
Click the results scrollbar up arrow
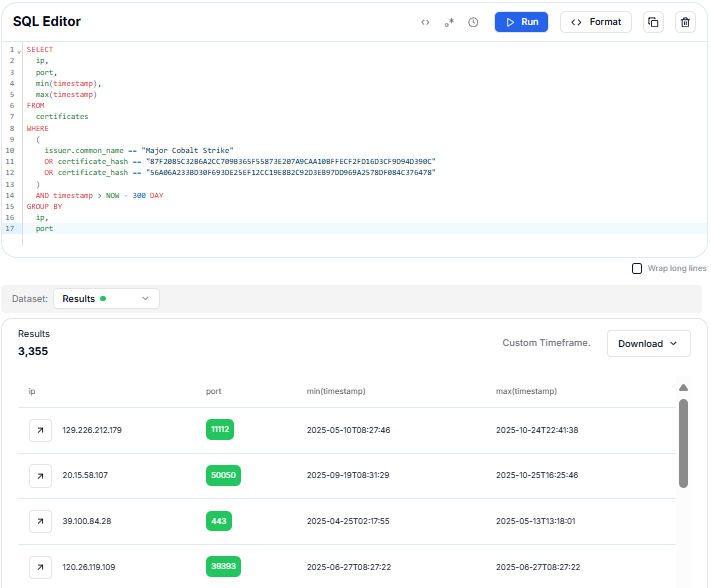pyautogui.click(x=683, y=388)
